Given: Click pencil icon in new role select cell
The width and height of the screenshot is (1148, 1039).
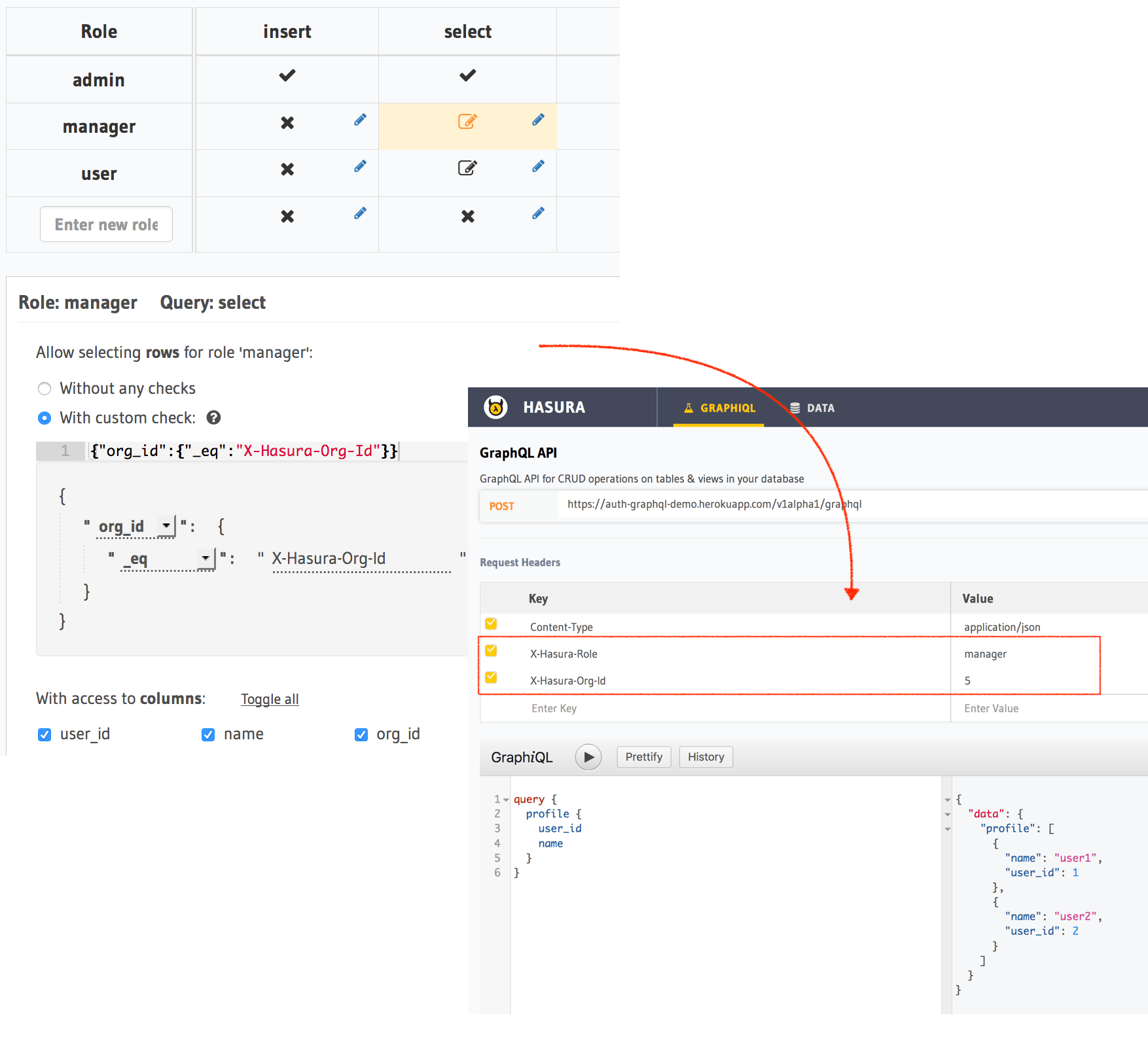Looking at the screenshot, I should pos(538,213).
